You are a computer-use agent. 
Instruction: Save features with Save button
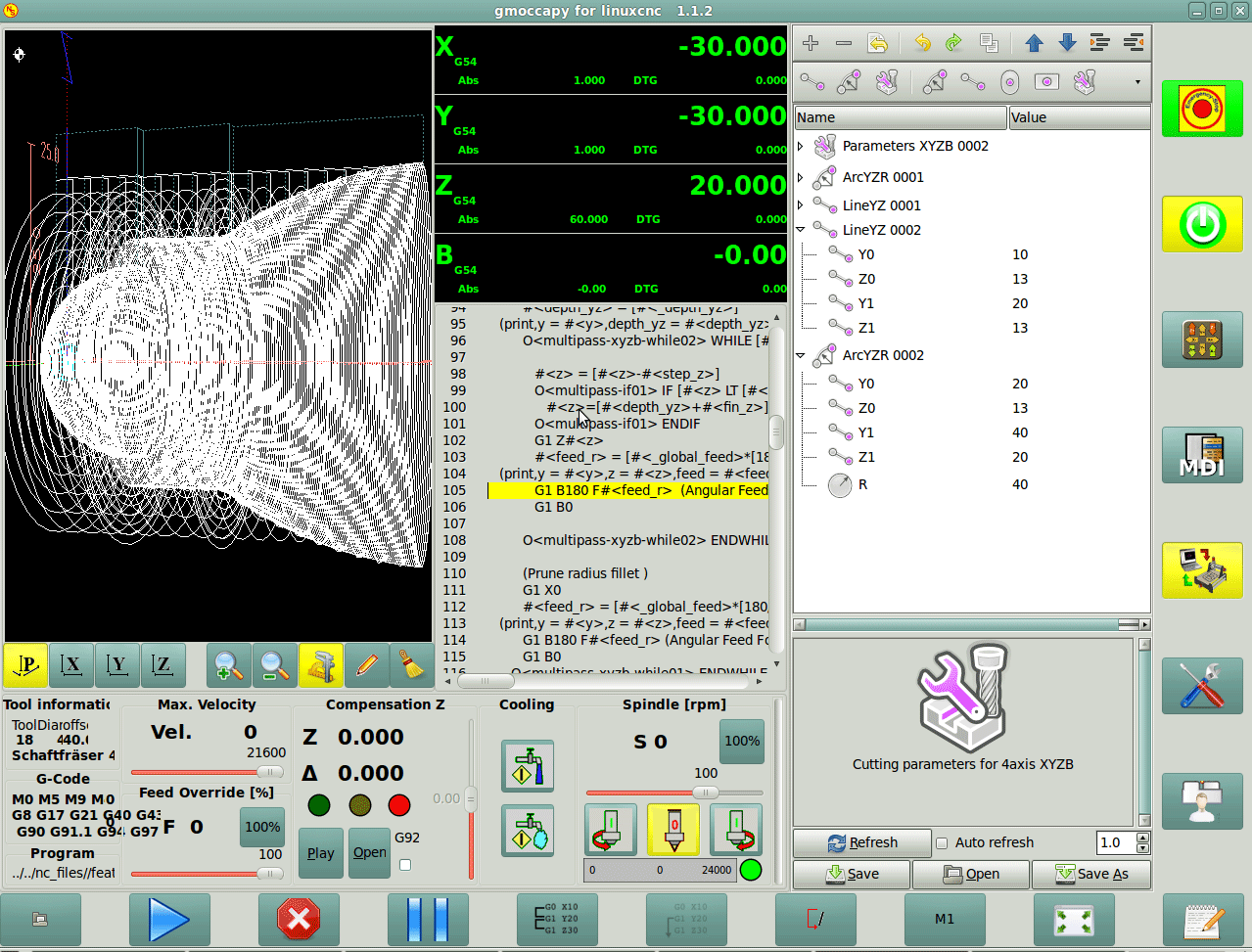[x=852, y=874]
